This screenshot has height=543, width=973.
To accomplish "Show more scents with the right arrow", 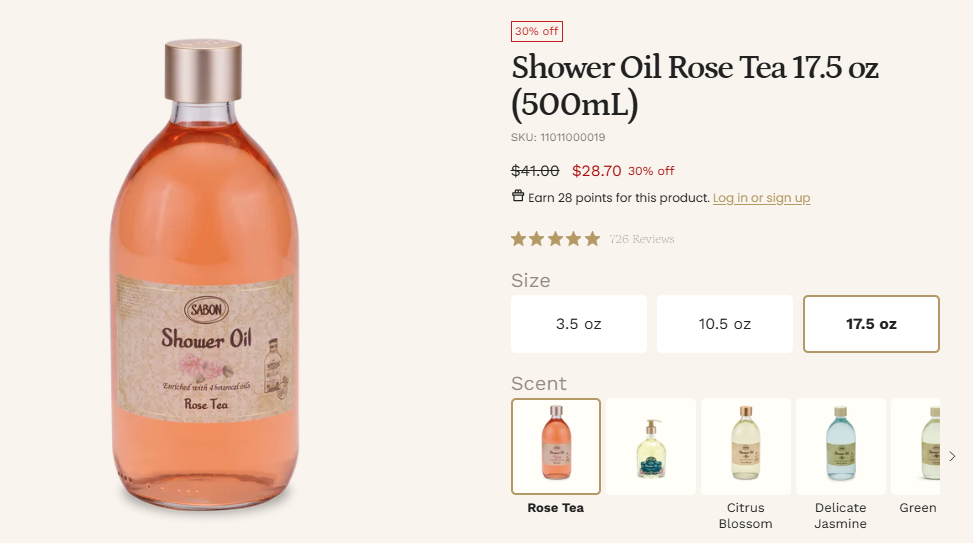I will (x=952, y=456).
